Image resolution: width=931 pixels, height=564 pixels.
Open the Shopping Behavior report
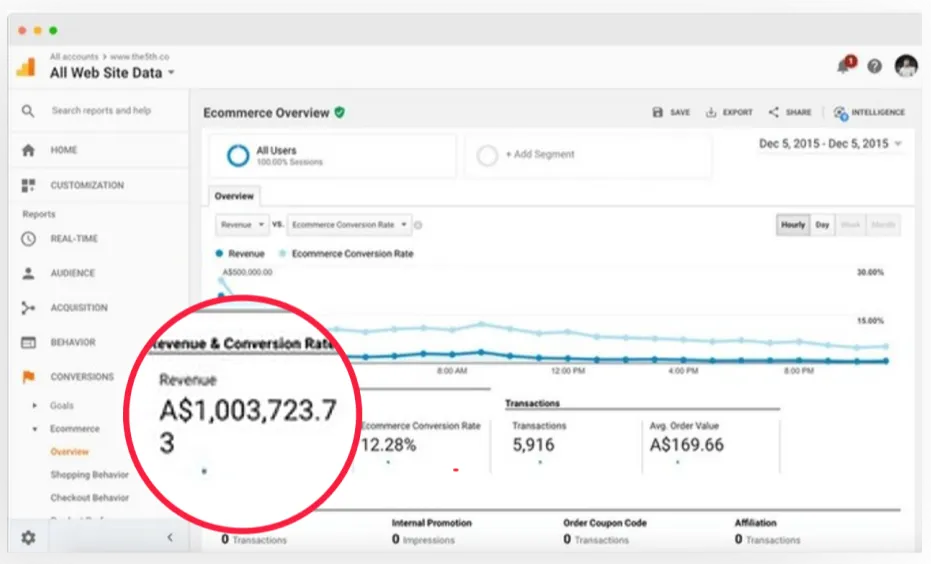[x=89, y=475]
